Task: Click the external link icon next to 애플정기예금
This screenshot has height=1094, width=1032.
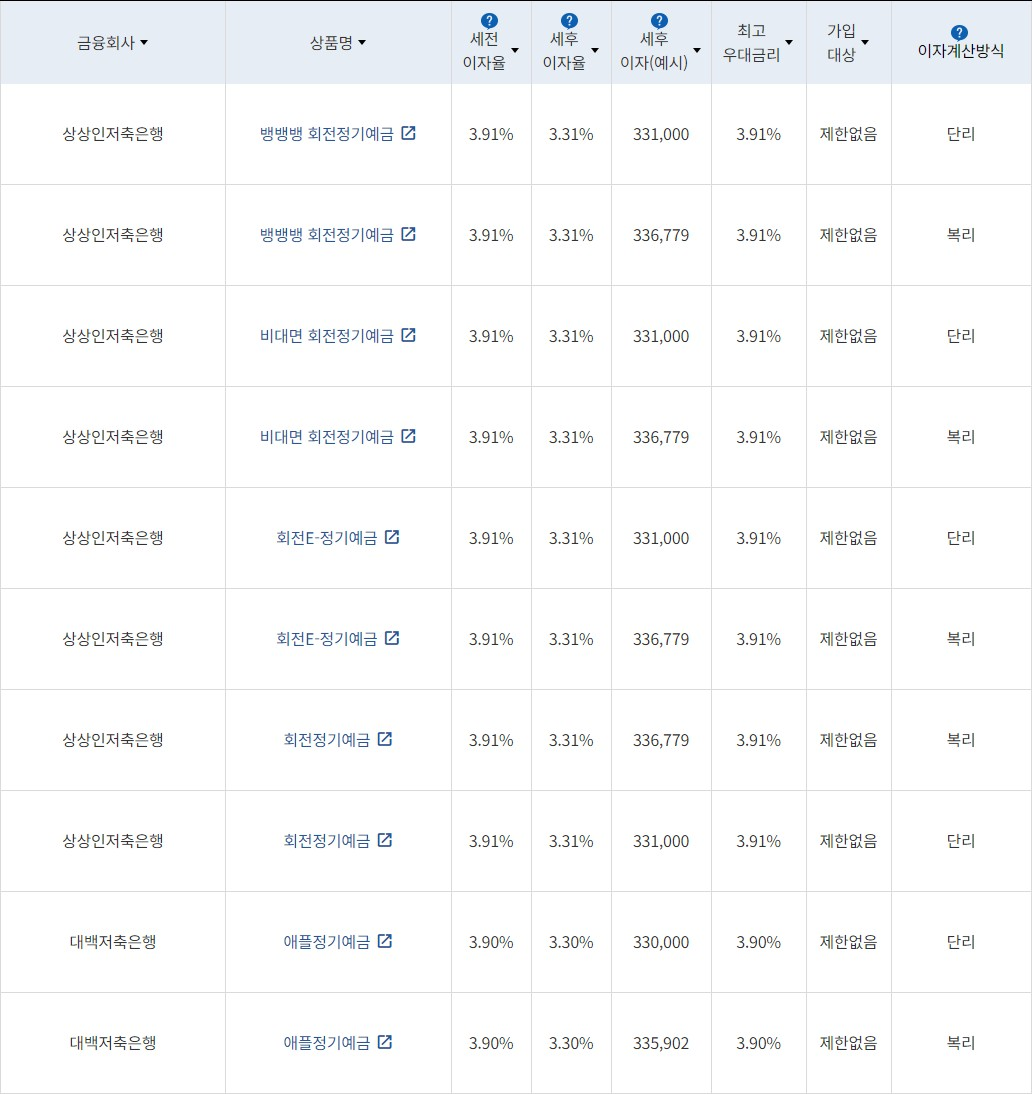Action: [386, 941]
